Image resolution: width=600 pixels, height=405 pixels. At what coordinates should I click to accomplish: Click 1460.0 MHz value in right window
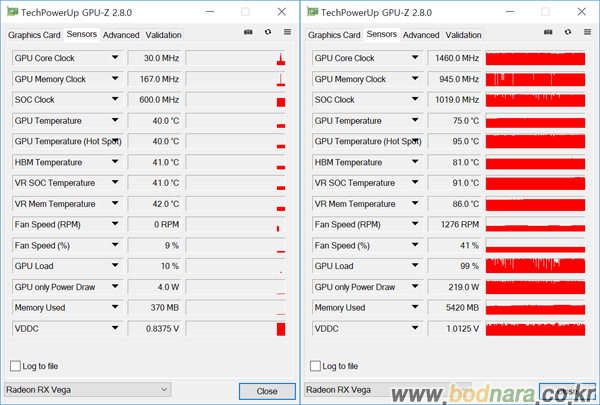[x=454, y=58]
